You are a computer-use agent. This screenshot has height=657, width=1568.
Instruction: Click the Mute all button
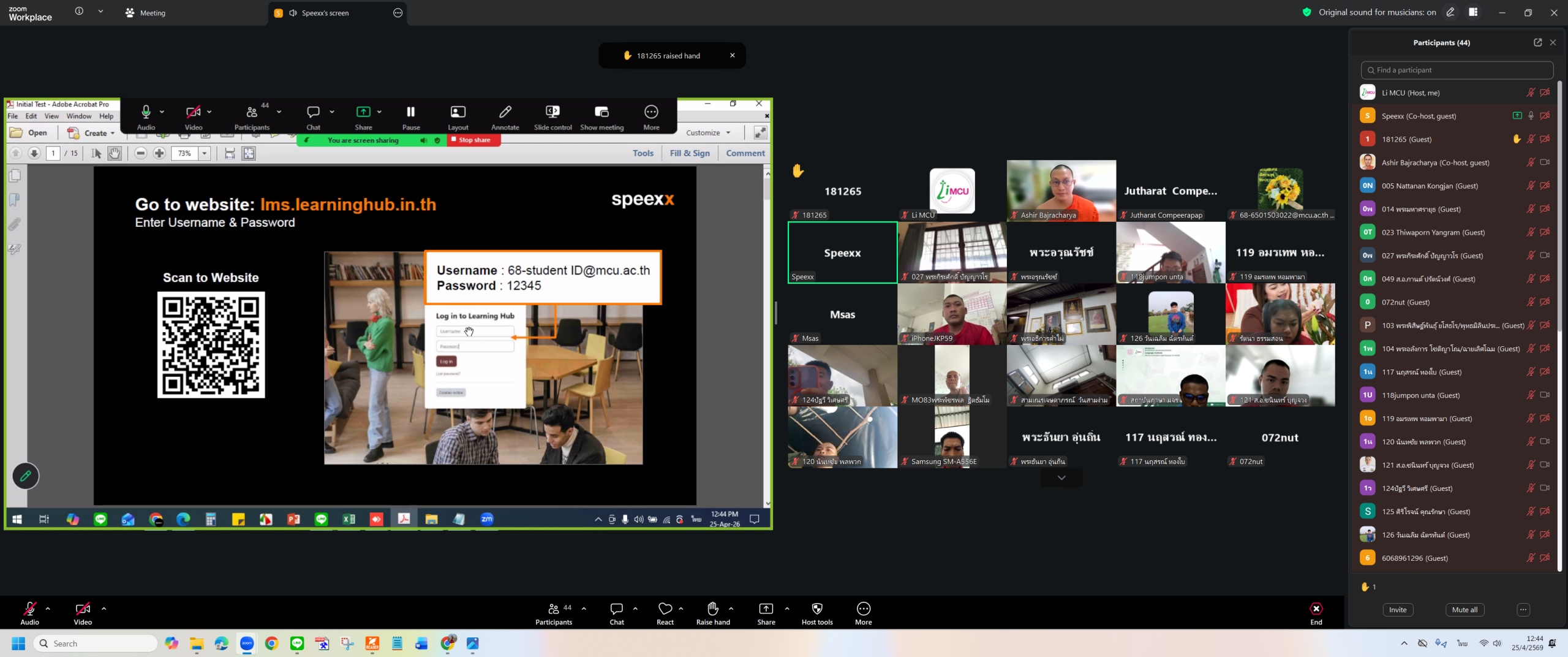click(1464, 610)
